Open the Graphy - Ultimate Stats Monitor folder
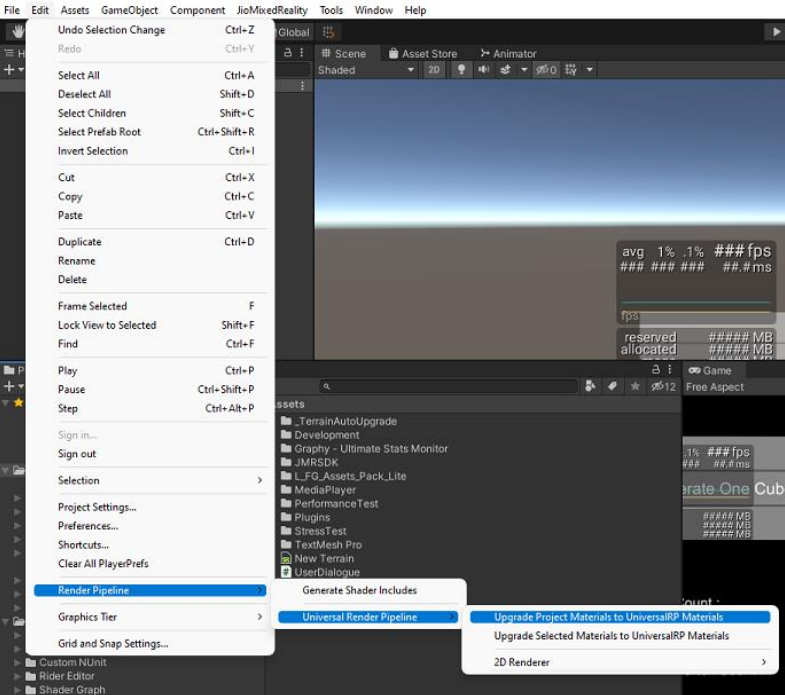The width and height of the screenshot is (785, 695). (371, 449)
